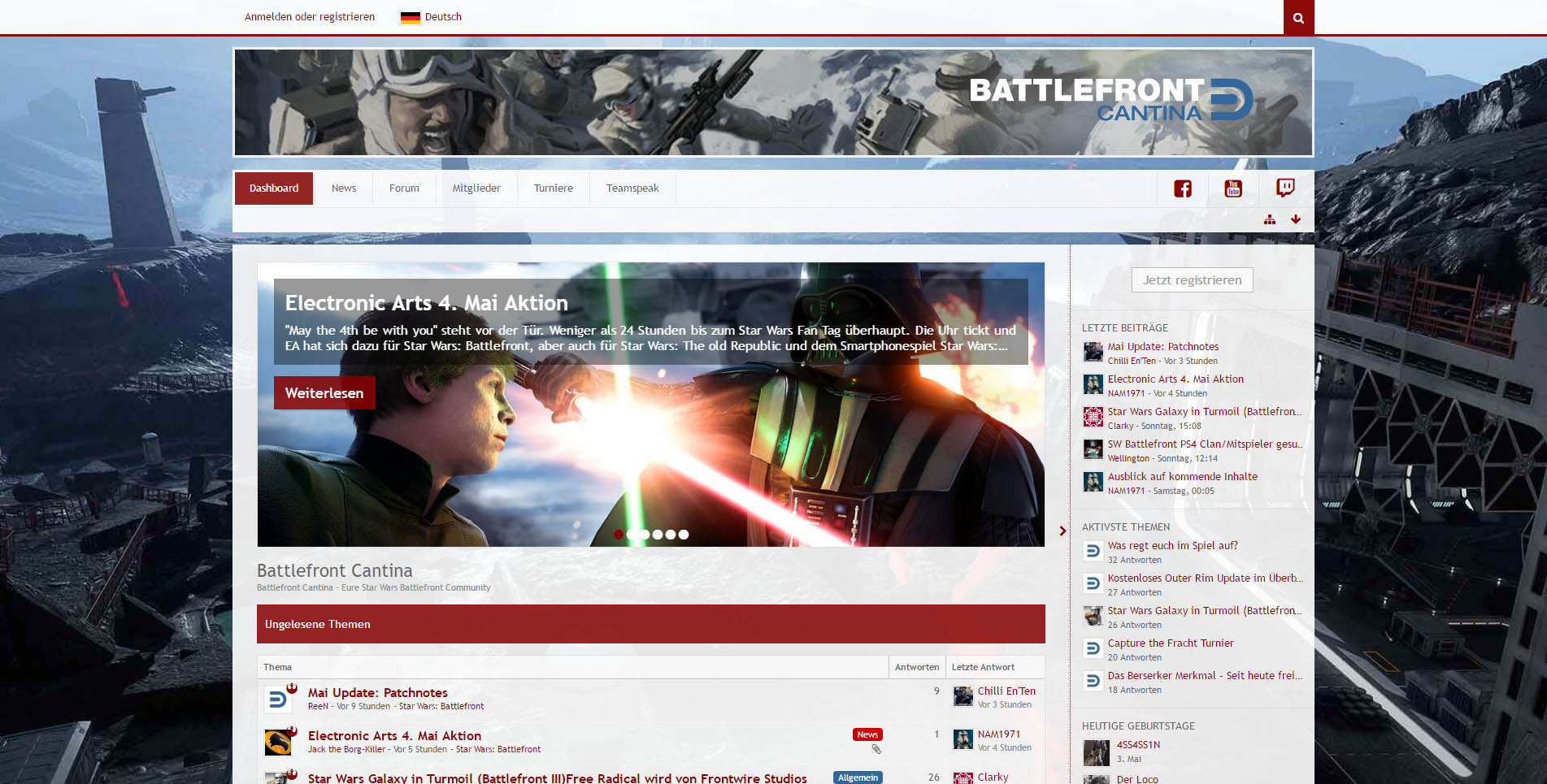Open Das Berserker Merkmal topic
This screenshot has height=784, width=1547.
(1205, 676)
